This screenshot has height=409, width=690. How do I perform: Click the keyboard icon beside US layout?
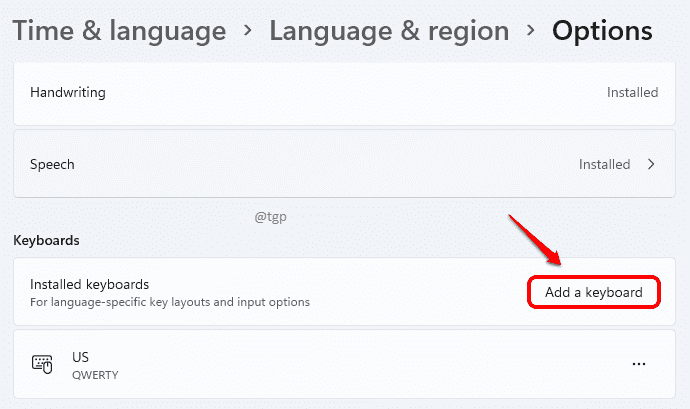(x=42, y=365)
